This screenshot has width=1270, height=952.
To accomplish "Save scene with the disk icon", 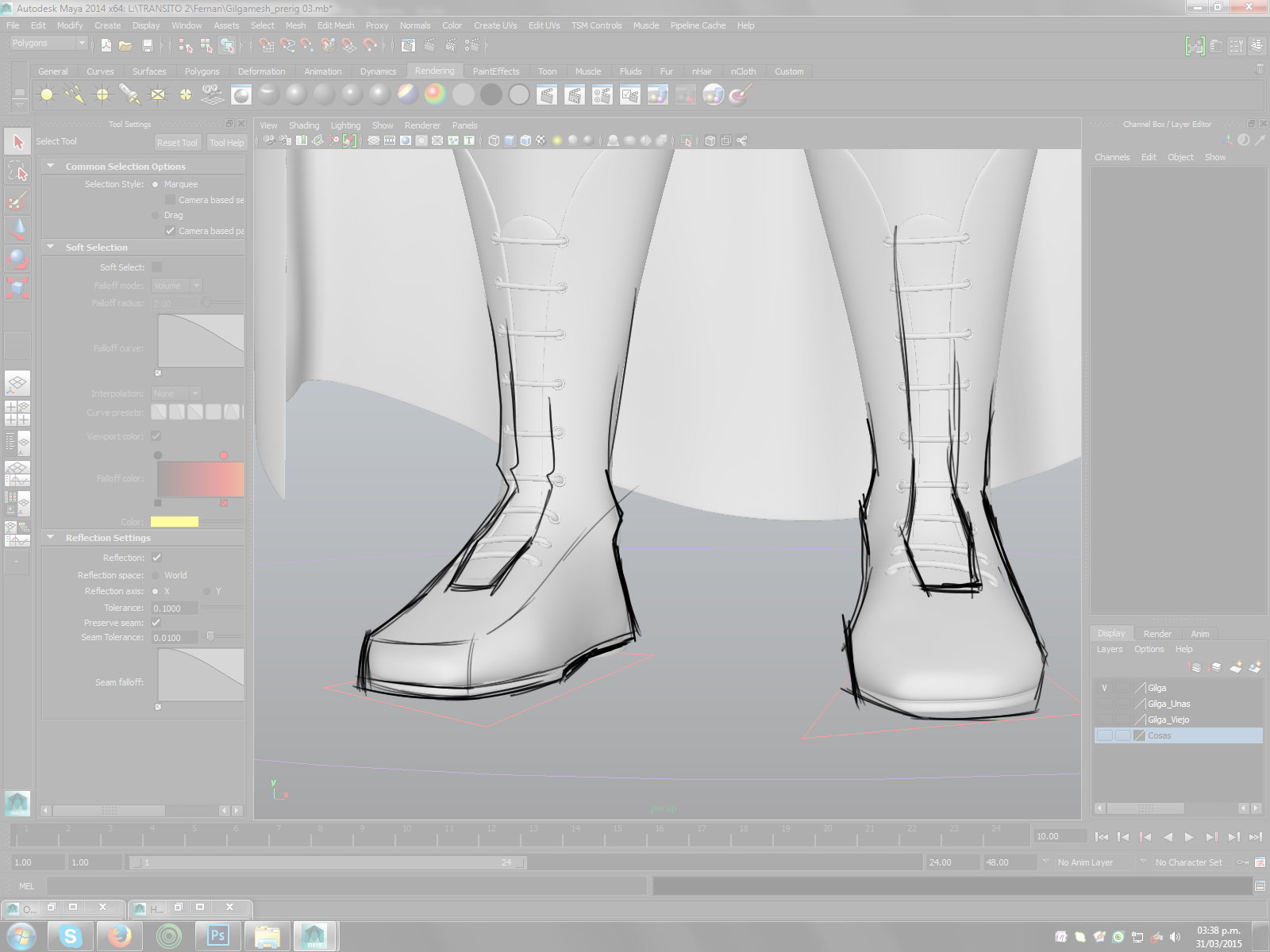I will tap(147, 46).
